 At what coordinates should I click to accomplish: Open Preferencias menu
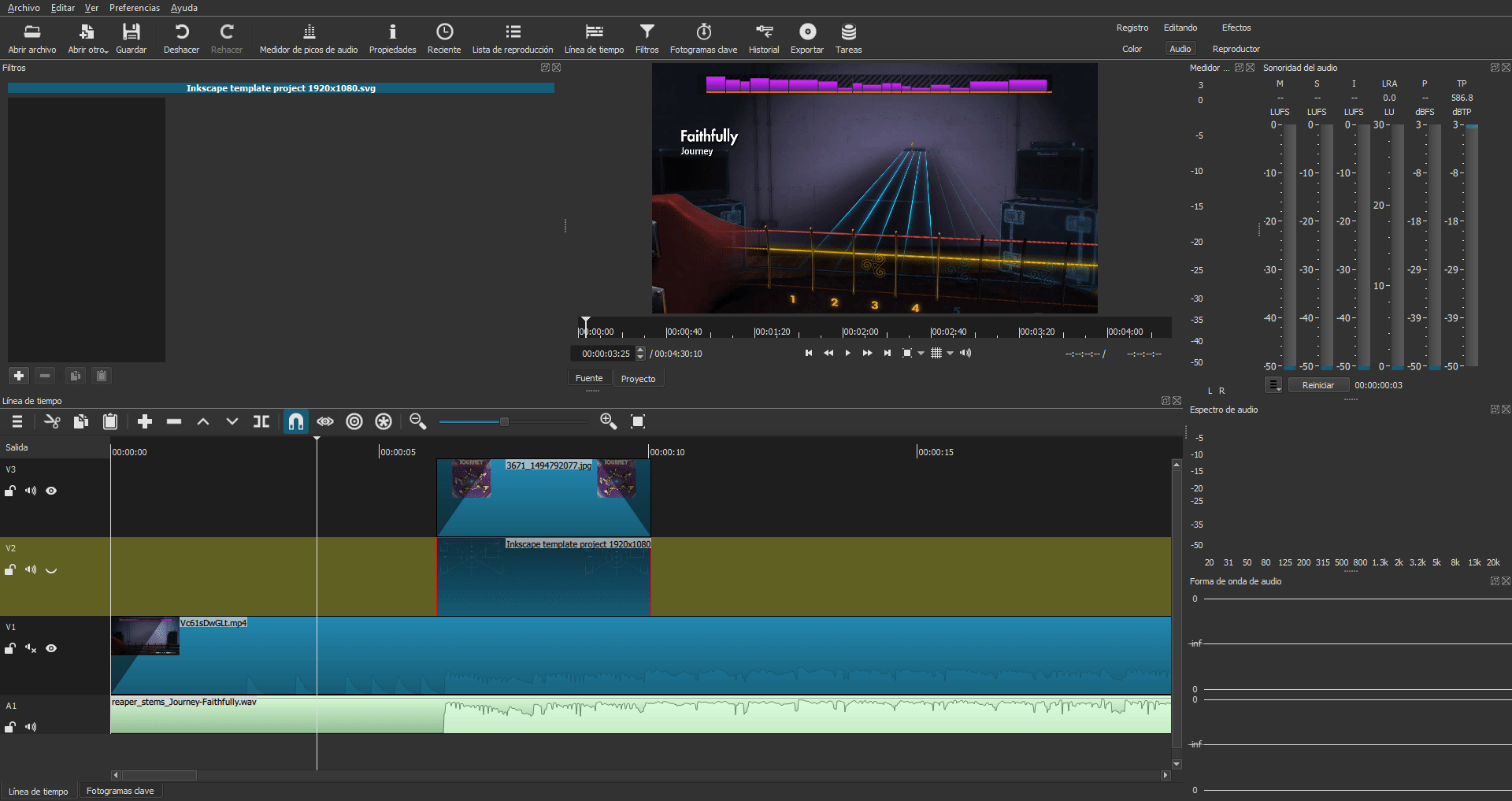[x=135, y=8]
